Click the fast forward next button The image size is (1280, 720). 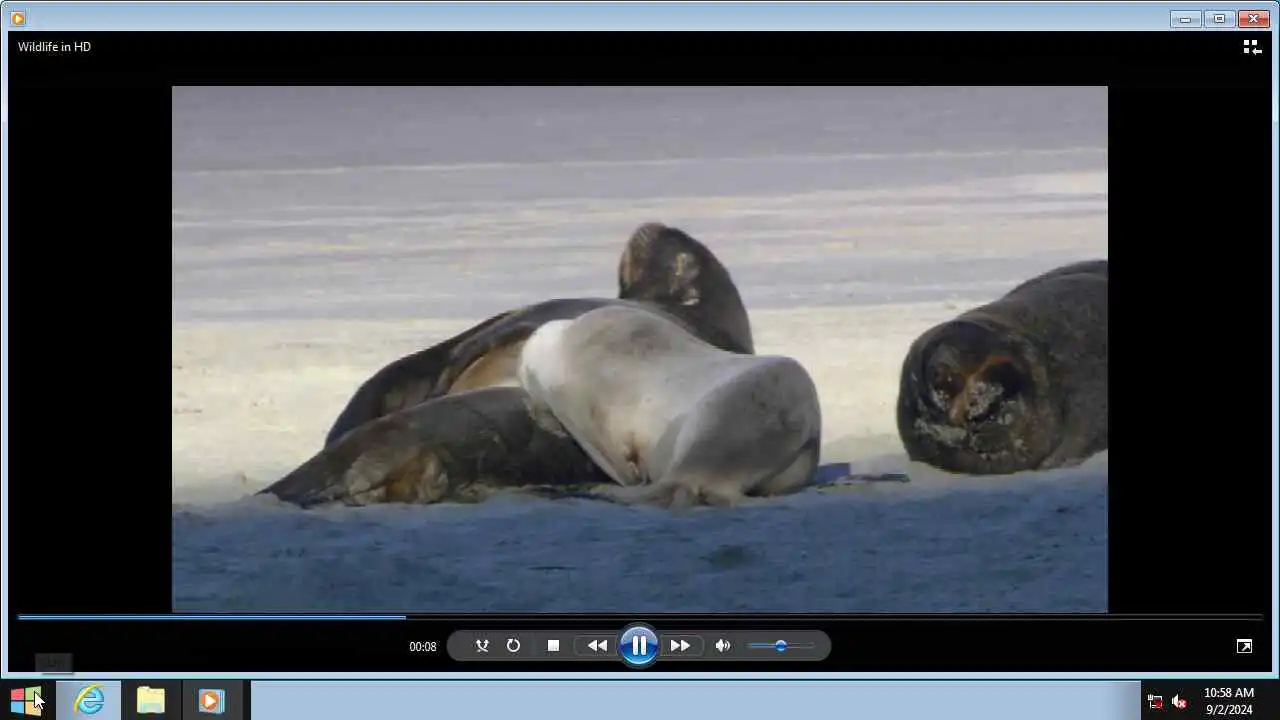coord(680,646)
